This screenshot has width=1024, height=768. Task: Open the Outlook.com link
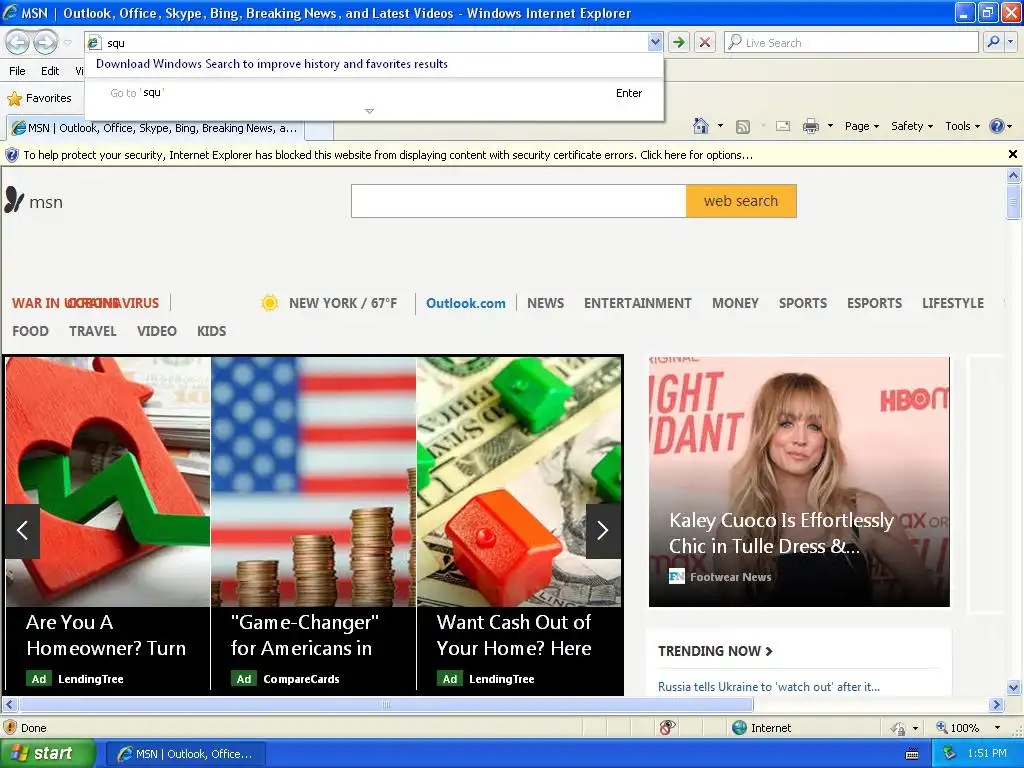(466, 303)
